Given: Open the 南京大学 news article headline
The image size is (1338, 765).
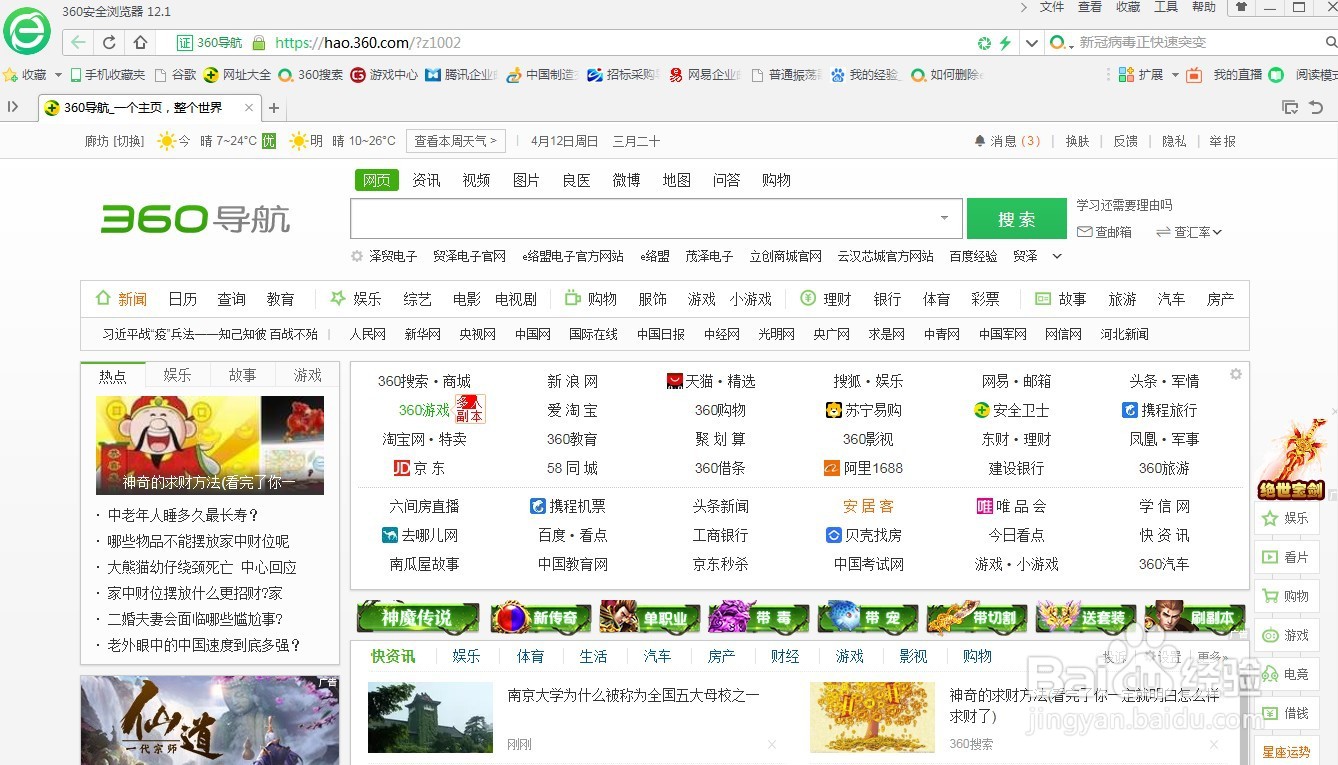Looking at the screenshot, I should pos(634,694).
